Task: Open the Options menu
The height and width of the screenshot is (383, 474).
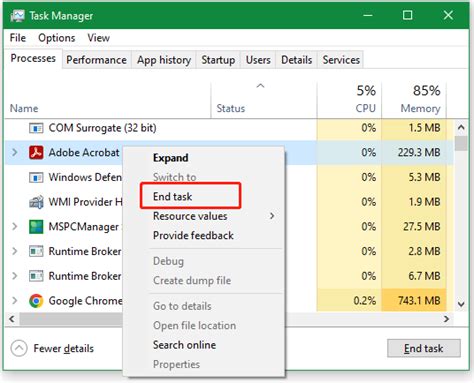Action: tap(57, 38)
